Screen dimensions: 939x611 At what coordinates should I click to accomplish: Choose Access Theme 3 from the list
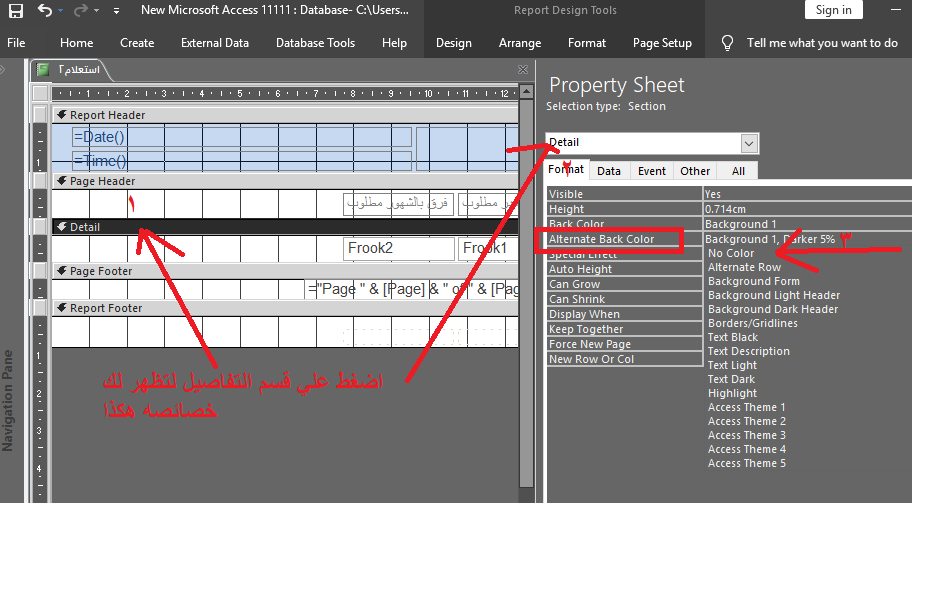[x=747, y=435]
